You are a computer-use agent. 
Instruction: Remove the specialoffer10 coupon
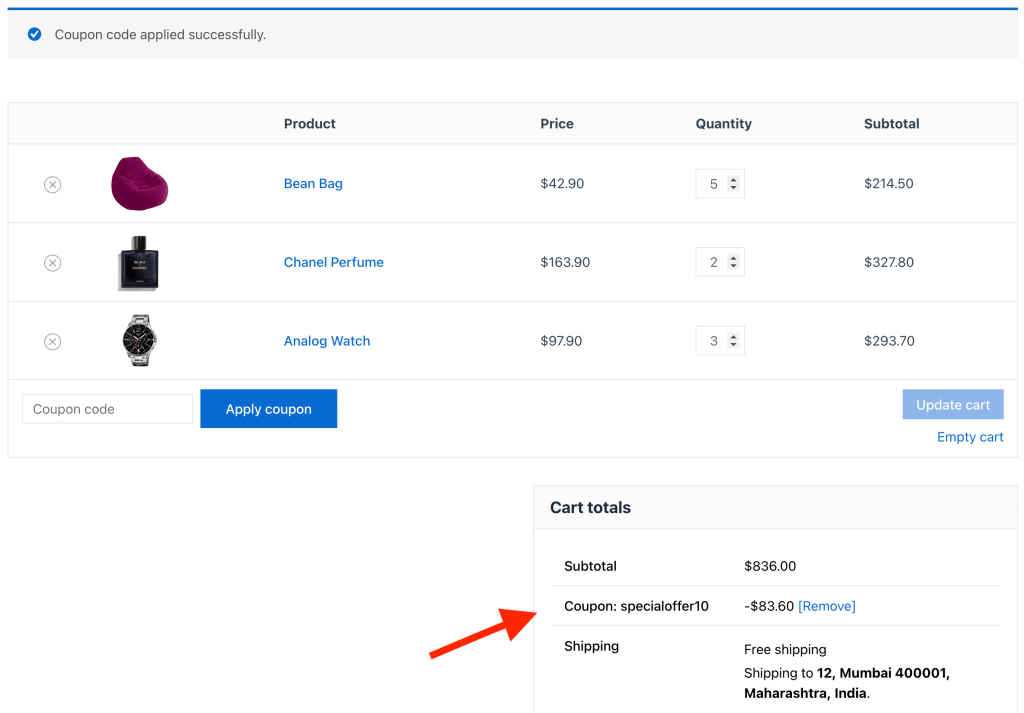pos(827,606)
